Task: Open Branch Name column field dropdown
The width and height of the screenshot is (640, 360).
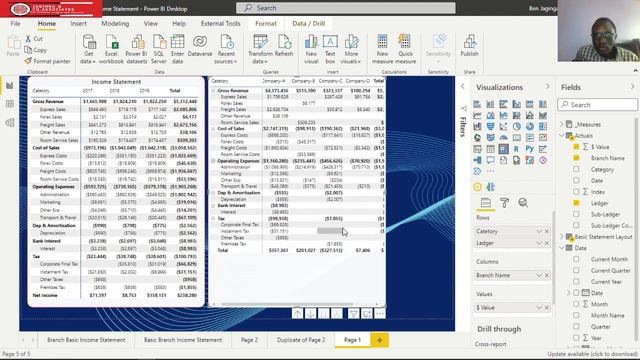Action: coord(539,275)
